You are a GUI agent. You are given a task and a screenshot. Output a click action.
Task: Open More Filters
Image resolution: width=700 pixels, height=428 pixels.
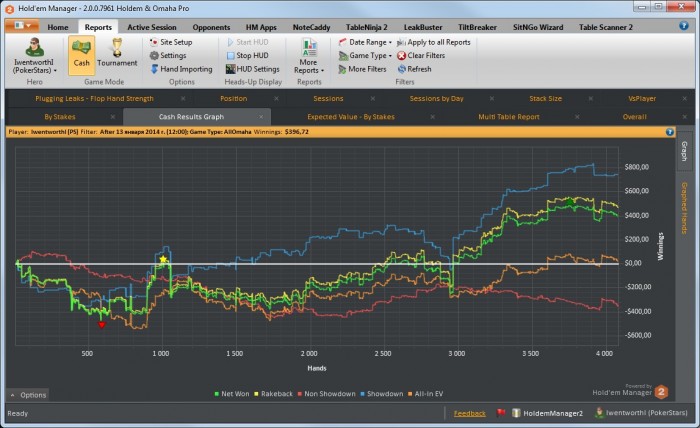362,69
